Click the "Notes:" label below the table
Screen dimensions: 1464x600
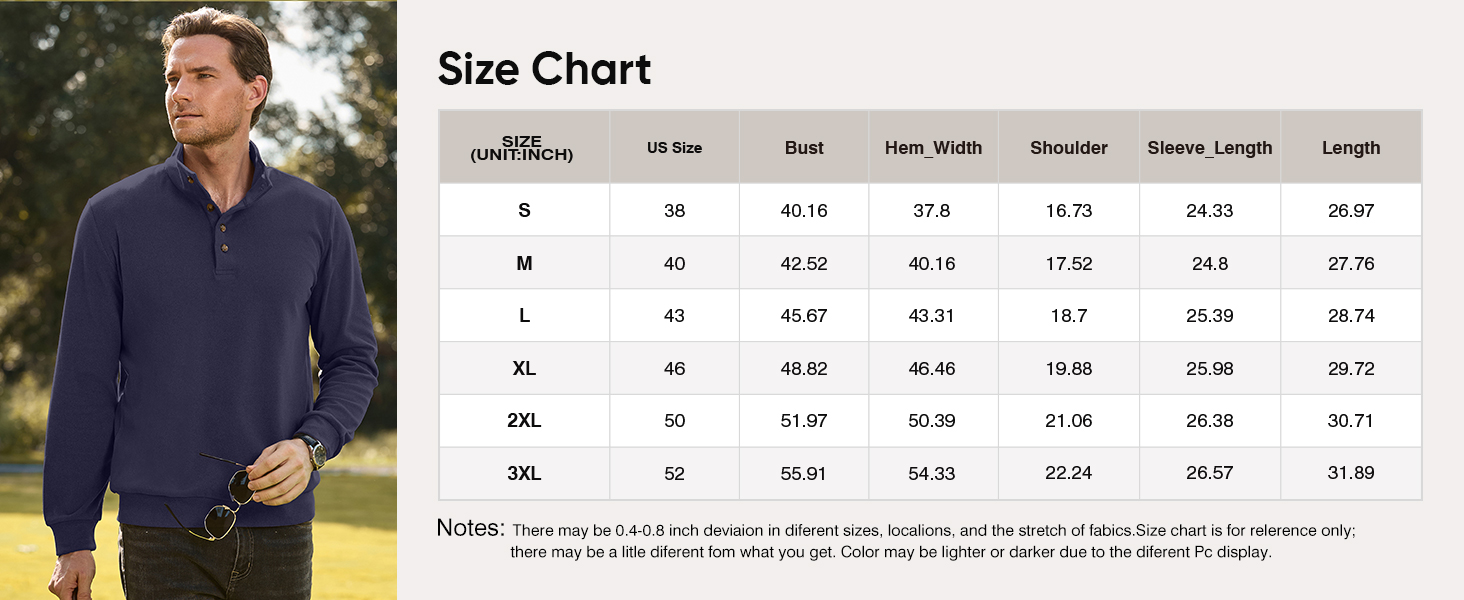coord(470,528)
